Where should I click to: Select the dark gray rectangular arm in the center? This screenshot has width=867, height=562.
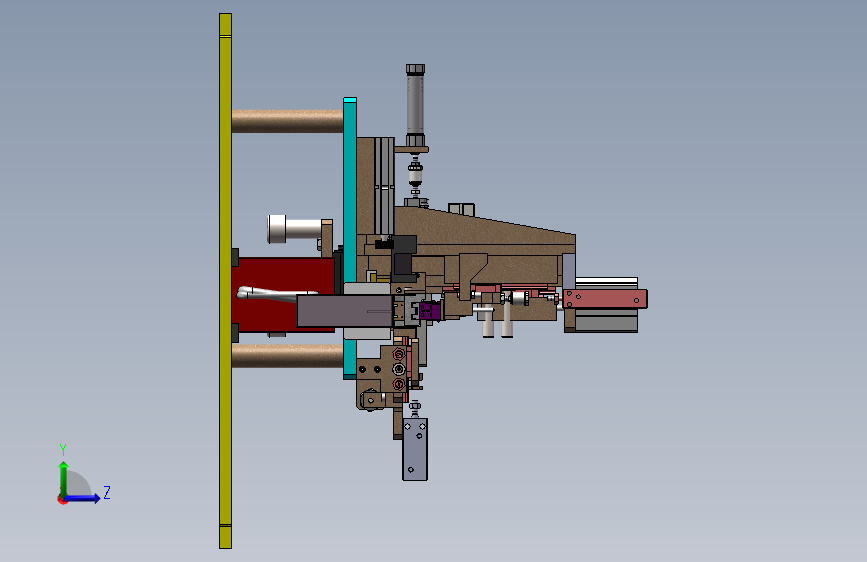pyautogui.click(x=344, y=311)
